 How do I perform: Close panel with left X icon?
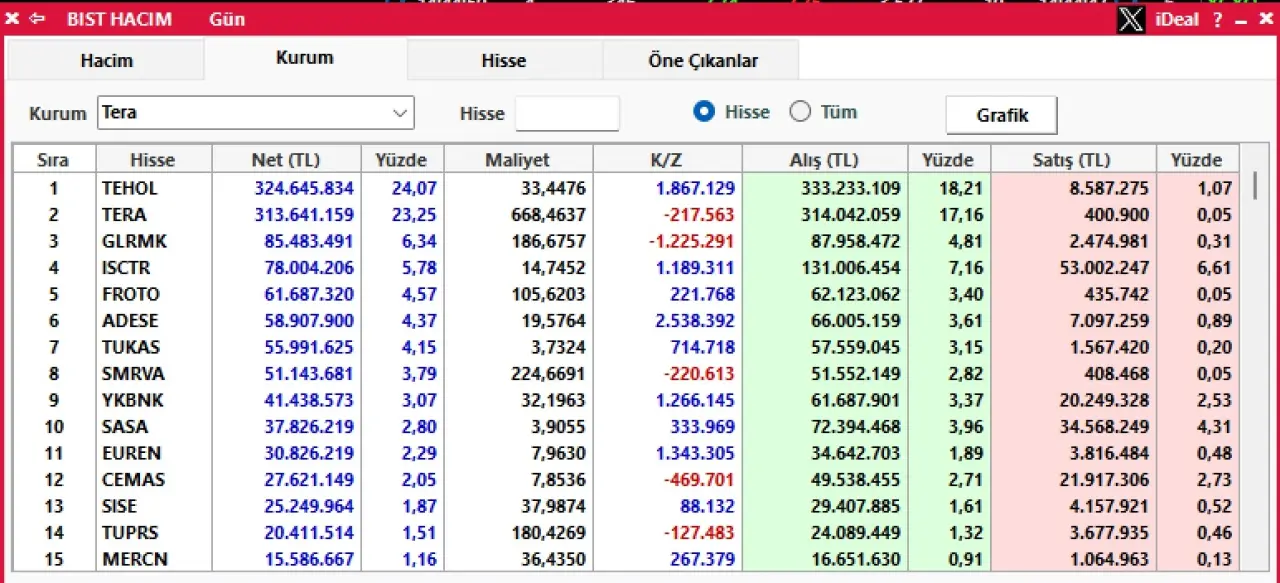tap(12, 19)
